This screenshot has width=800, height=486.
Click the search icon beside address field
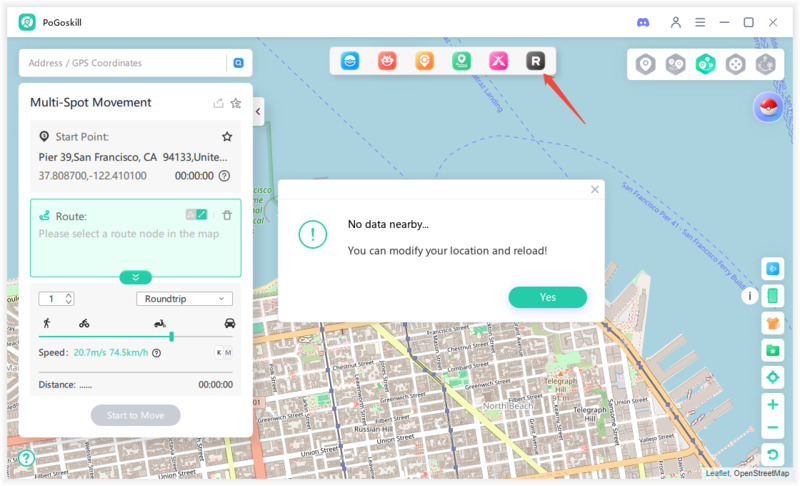pos(238,63)
